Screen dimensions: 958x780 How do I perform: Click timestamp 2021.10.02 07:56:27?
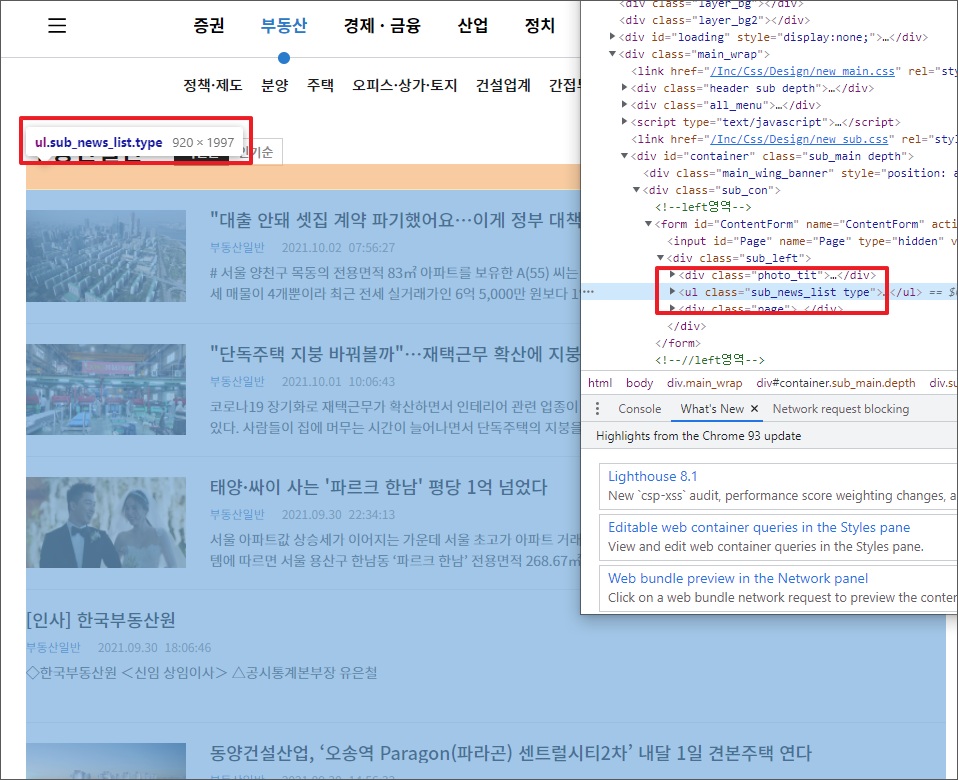[x=338, y=247]
